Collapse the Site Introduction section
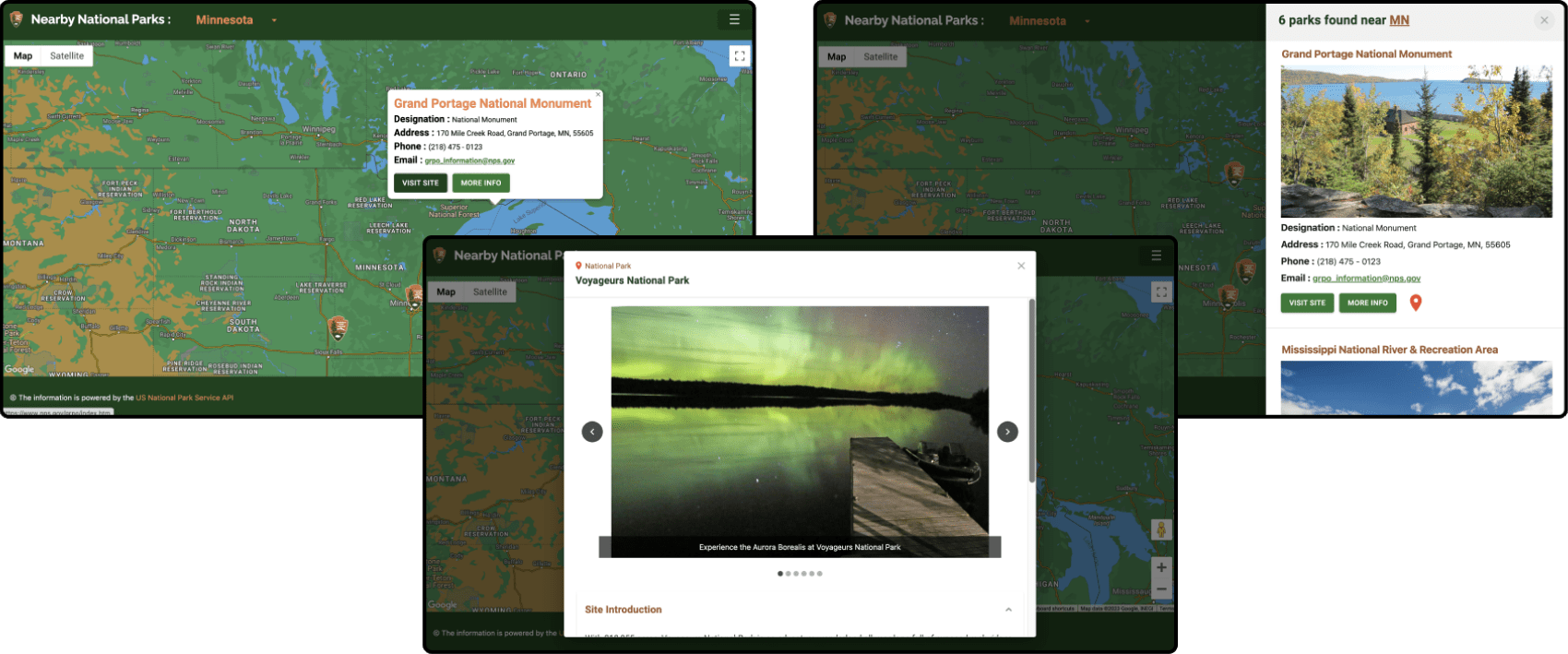Viewport: 1568px width, 654px height. [1008, 610]
